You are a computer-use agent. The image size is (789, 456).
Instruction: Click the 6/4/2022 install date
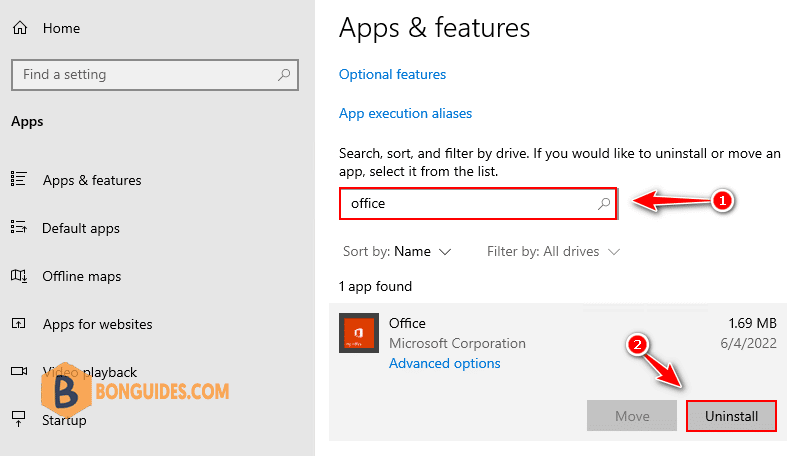coord(748,343)
